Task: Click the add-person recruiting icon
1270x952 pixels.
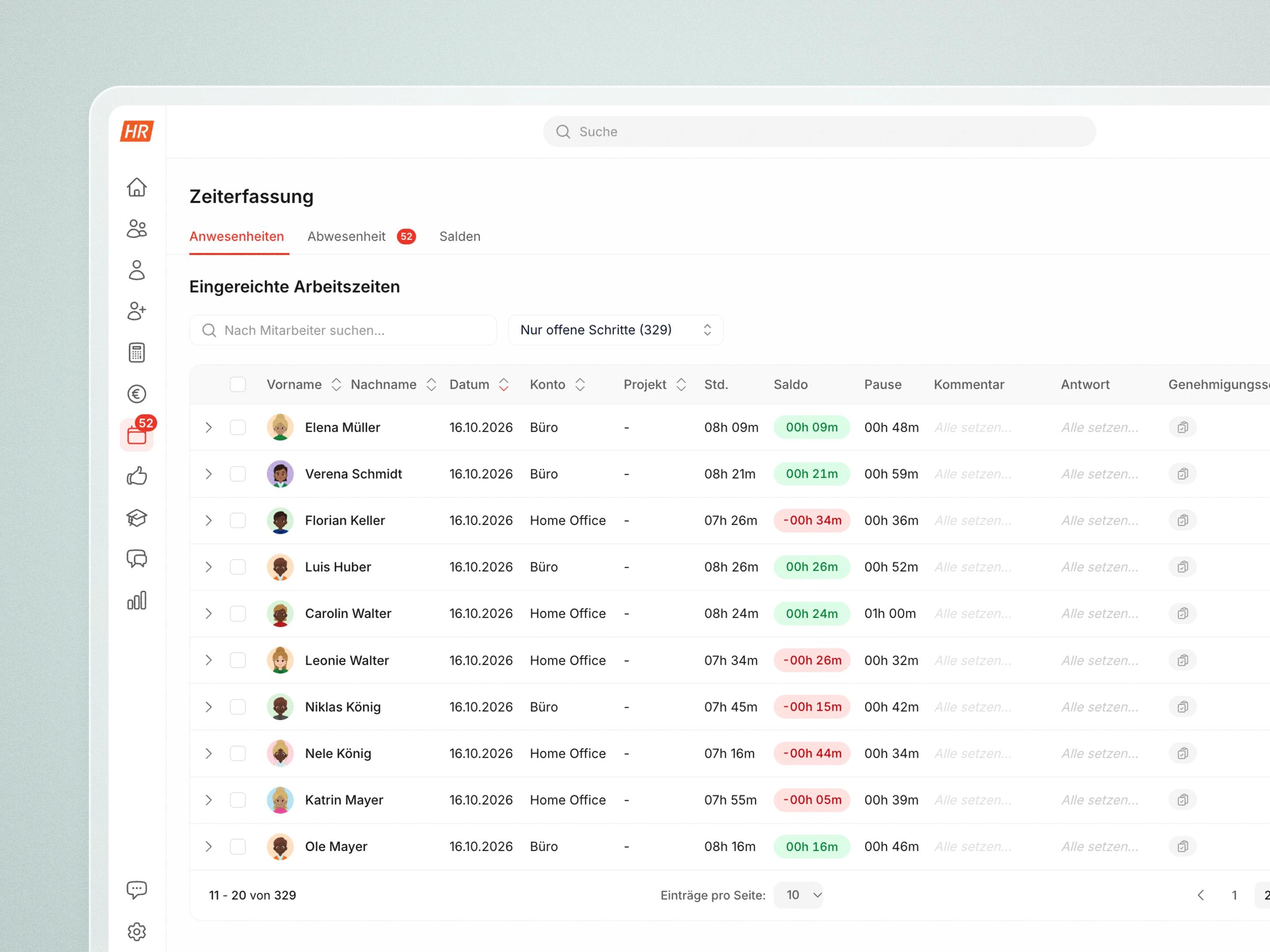Action: click(x=137, y=311)
